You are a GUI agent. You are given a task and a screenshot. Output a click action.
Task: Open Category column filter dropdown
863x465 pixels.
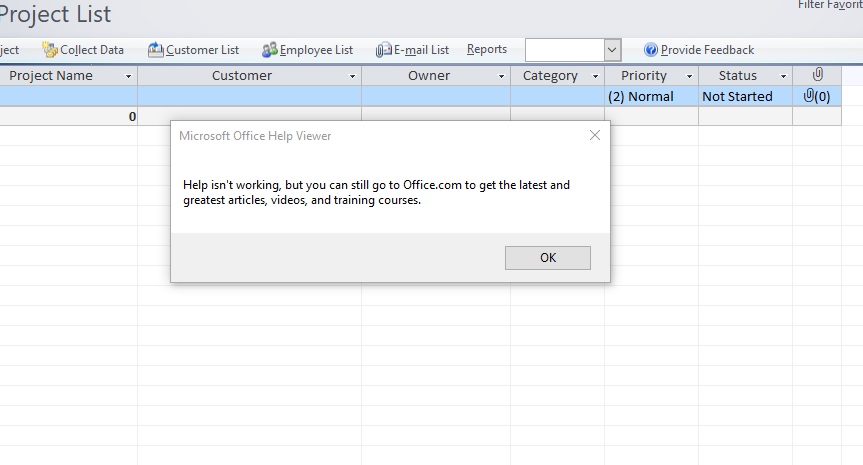pos(595,76)
